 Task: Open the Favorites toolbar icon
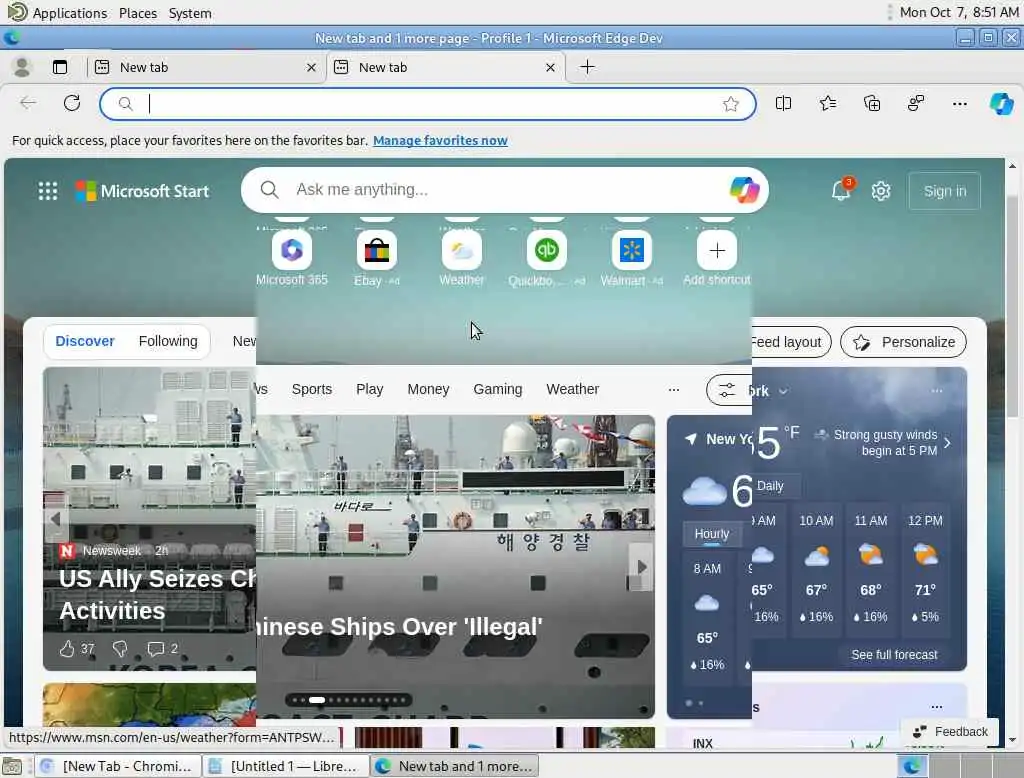coord(827,103)
